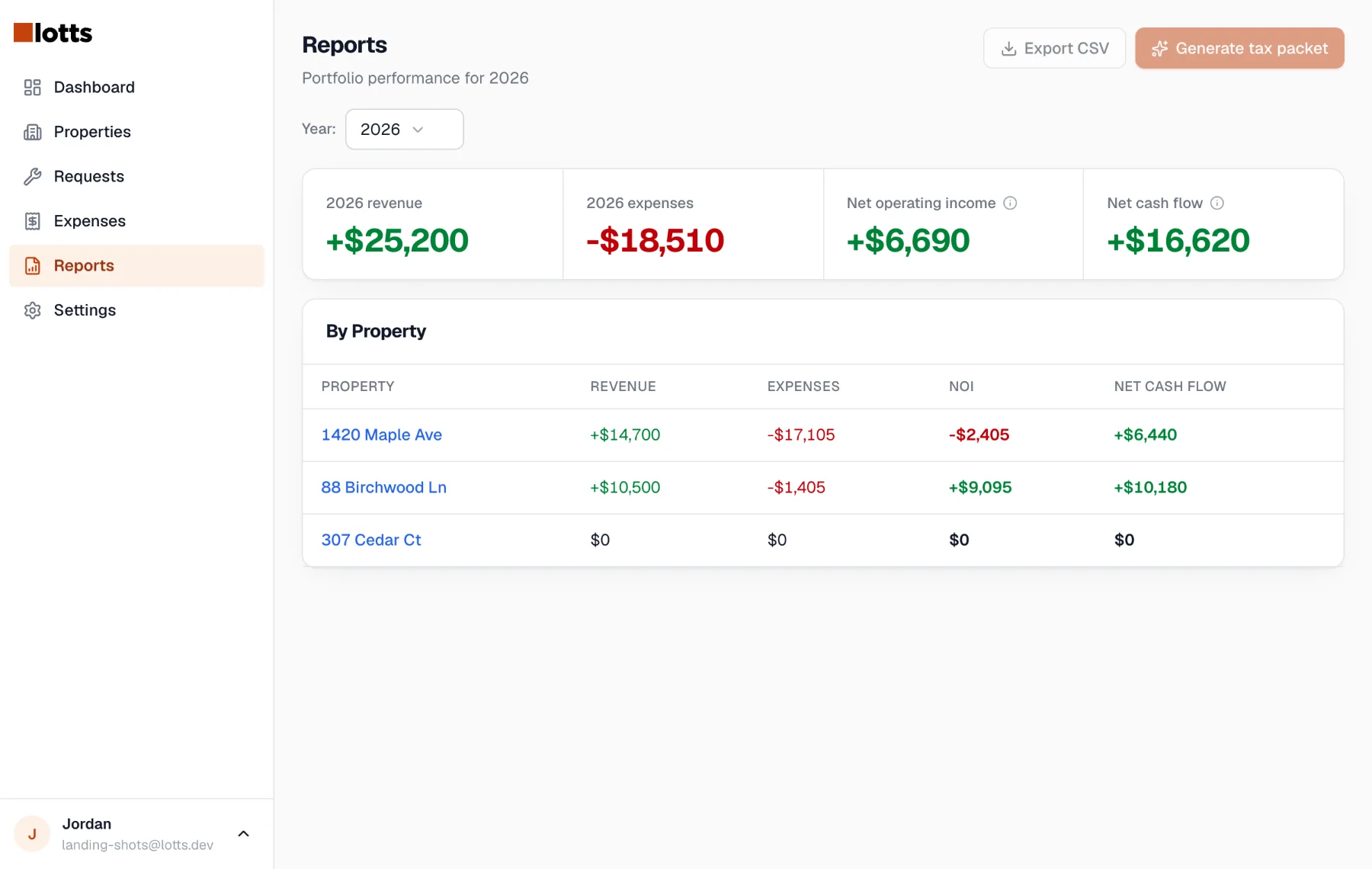This screenshot has height=869, width=1372.
Task: Click the +$14,700 revenue cell
Action: pos(625,435)
